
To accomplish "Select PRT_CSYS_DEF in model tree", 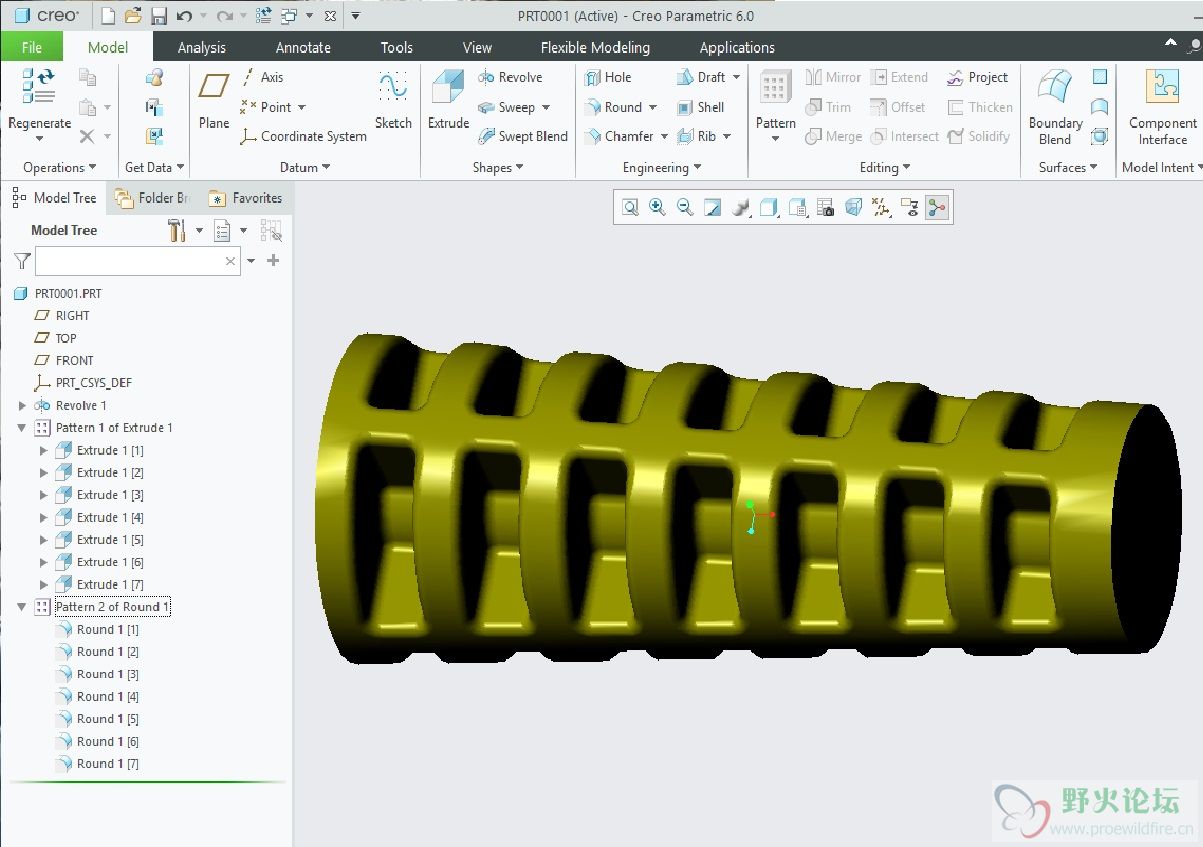I will 93,383.
